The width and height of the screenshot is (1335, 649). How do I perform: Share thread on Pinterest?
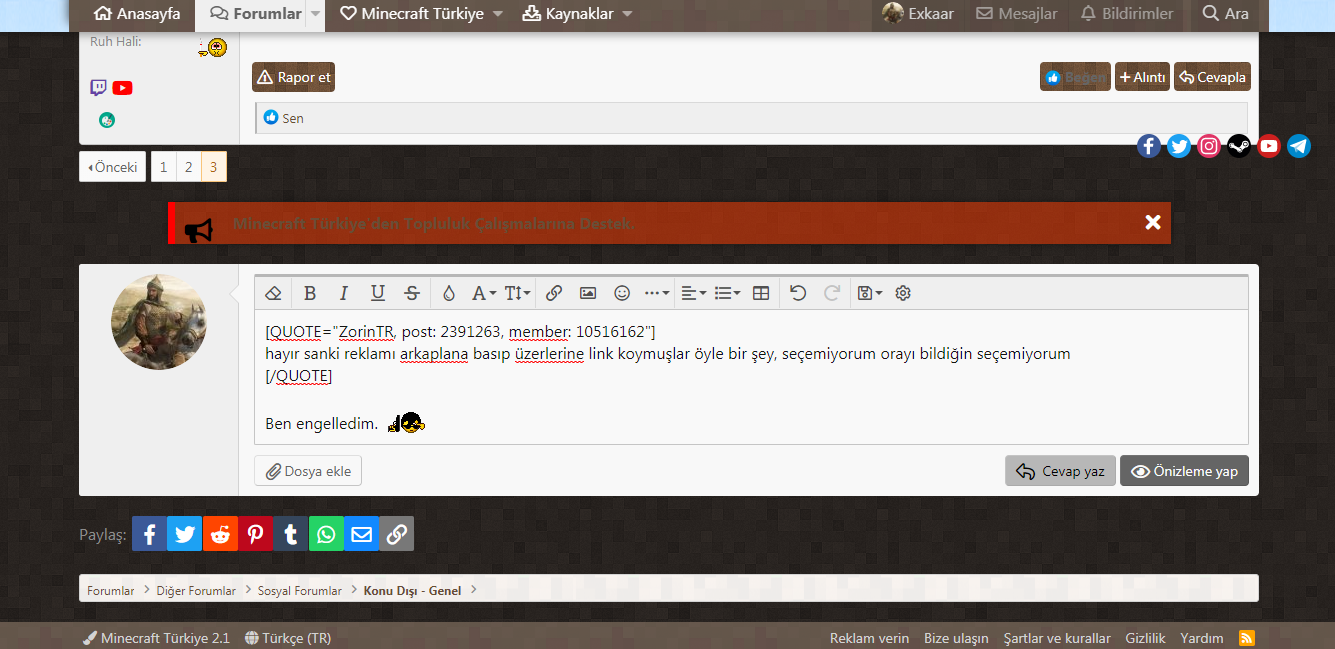[x=256, y=534]
